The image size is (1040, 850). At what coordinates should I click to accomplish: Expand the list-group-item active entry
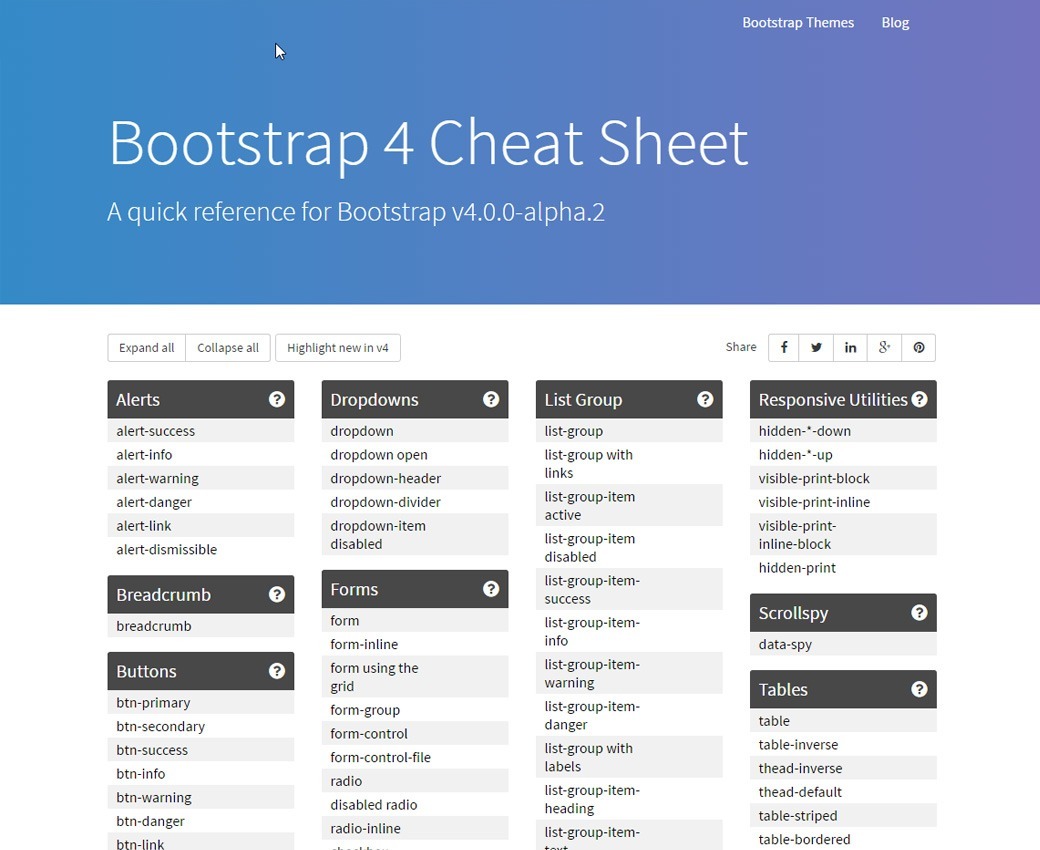coord(589,506)
